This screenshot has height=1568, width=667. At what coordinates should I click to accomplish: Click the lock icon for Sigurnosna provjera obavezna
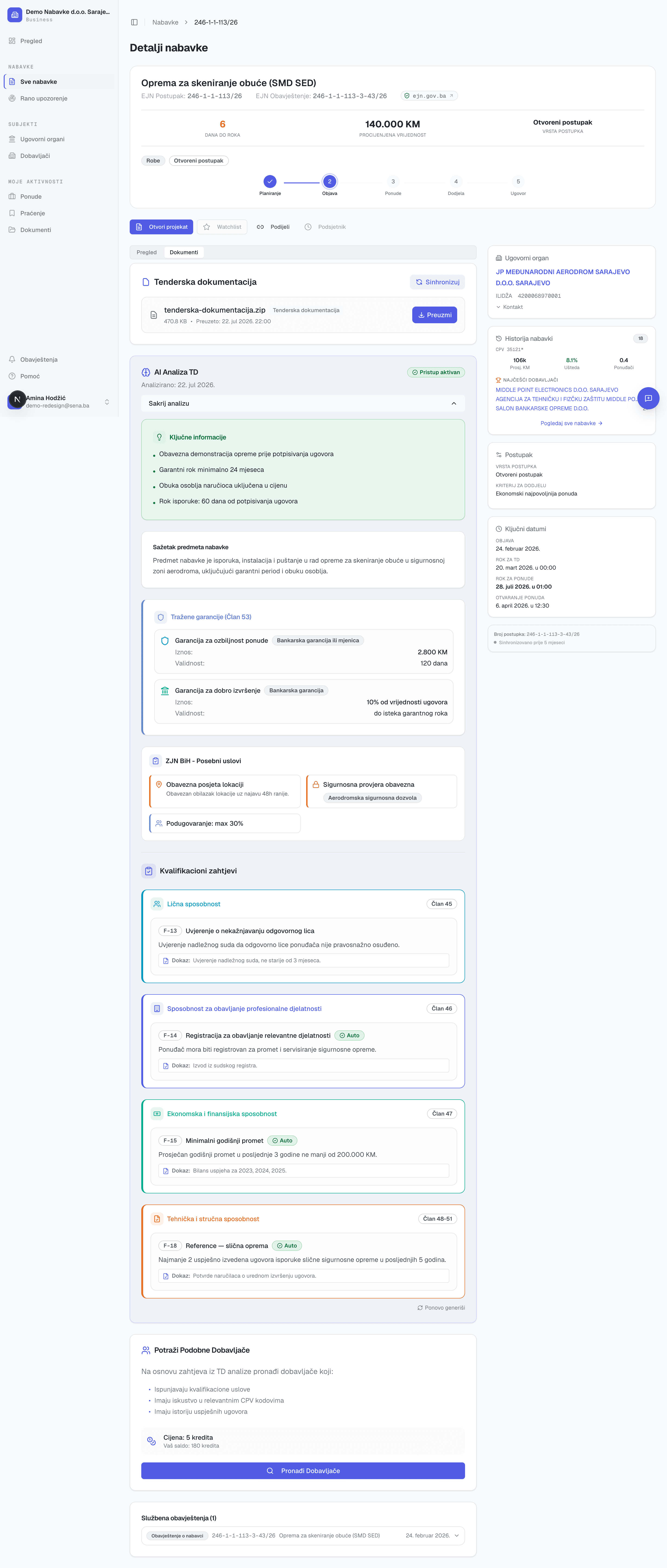(x=316, y=785)
